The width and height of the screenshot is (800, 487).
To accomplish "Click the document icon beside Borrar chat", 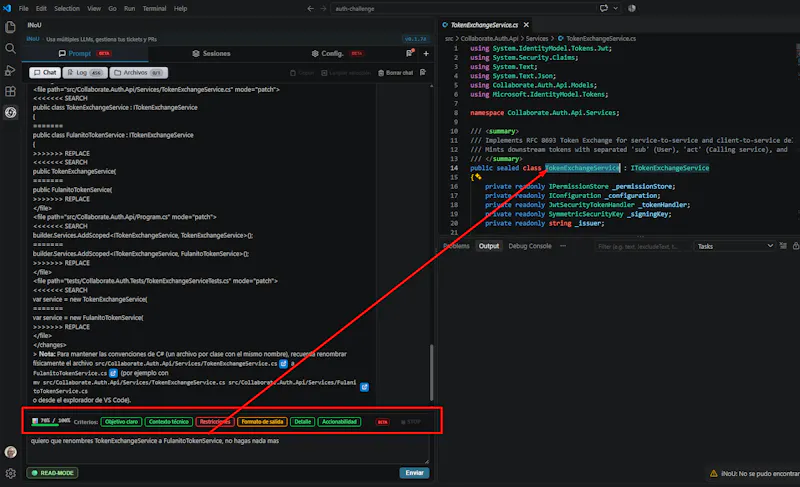I will 423,72.
